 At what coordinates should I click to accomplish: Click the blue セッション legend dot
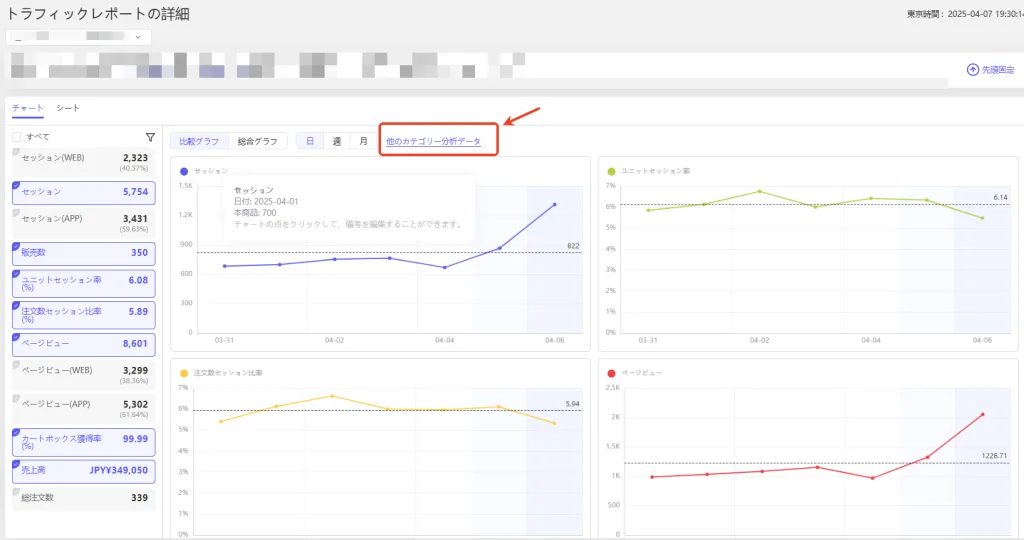tap(184, 171)
